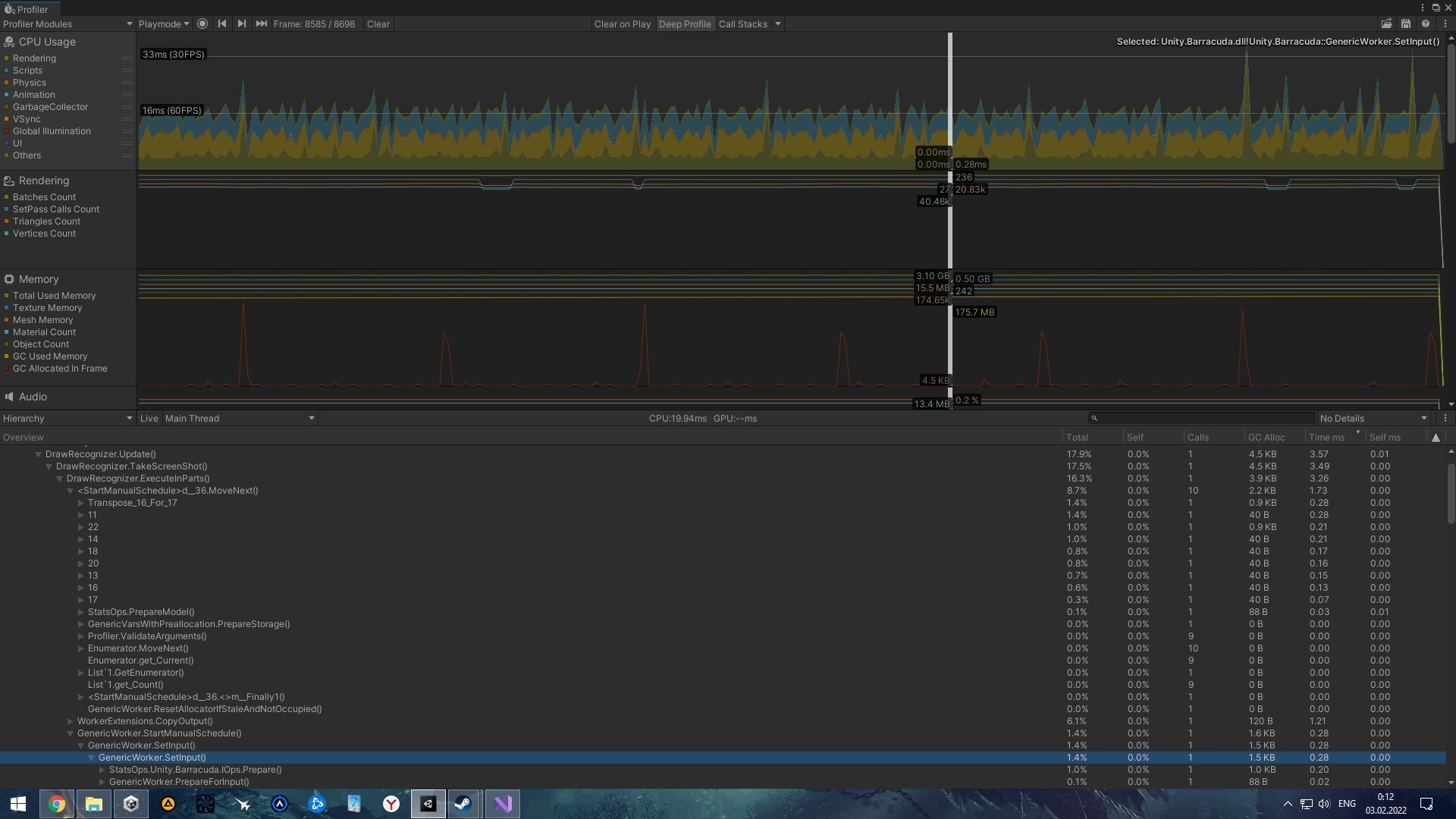Viewport: 1456px width, 819px height.
Task: Open the Main Thread dropdown
Action: click(x=239, y=418)
